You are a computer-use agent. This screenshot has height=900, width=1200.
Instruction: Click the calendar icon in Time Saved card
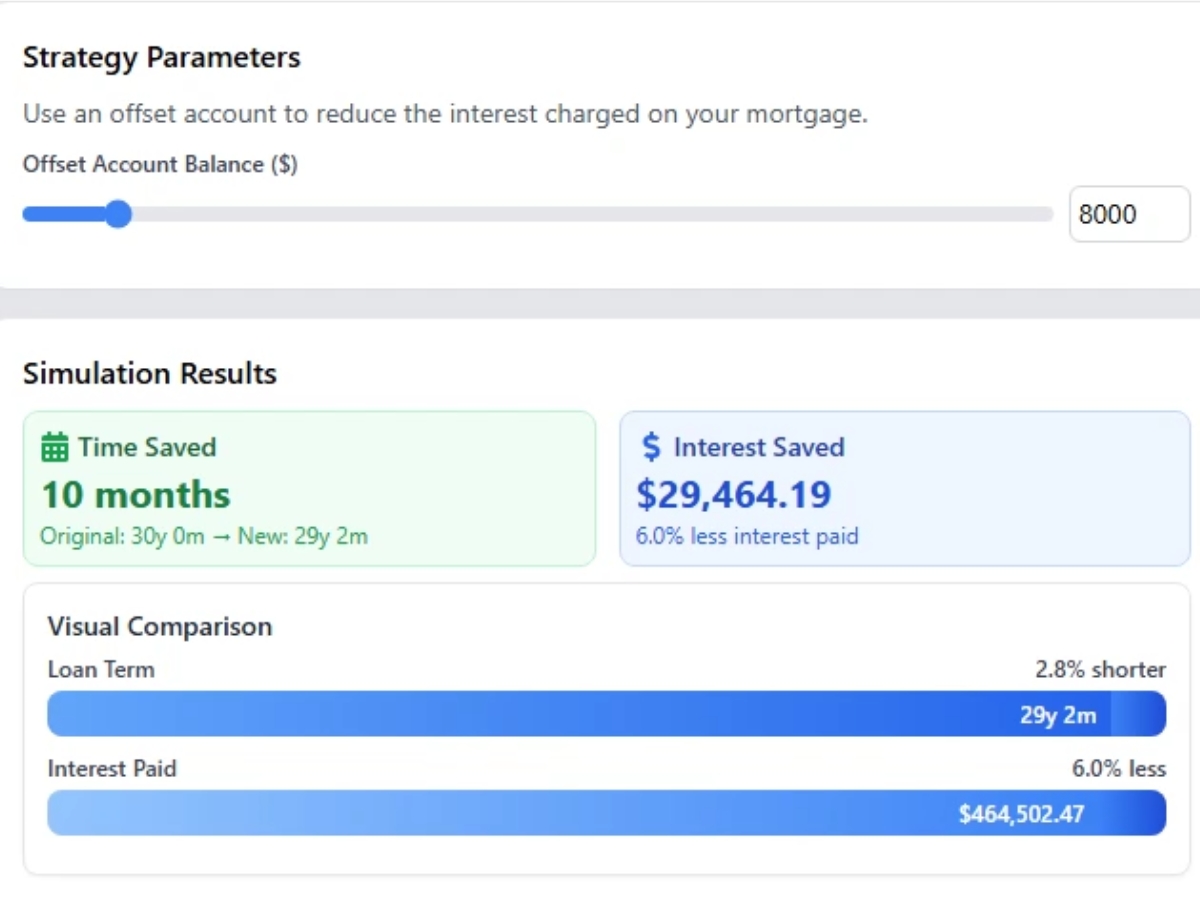click(56, 447)
